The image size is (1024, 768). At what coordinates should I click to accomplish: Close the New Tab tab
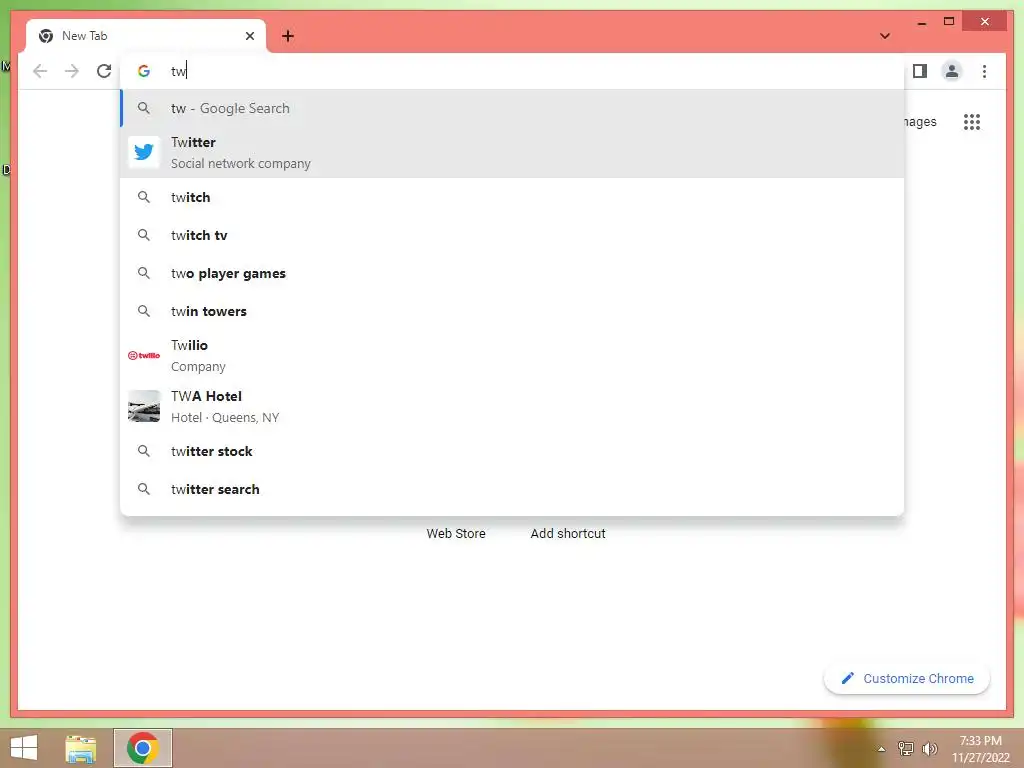249,36
